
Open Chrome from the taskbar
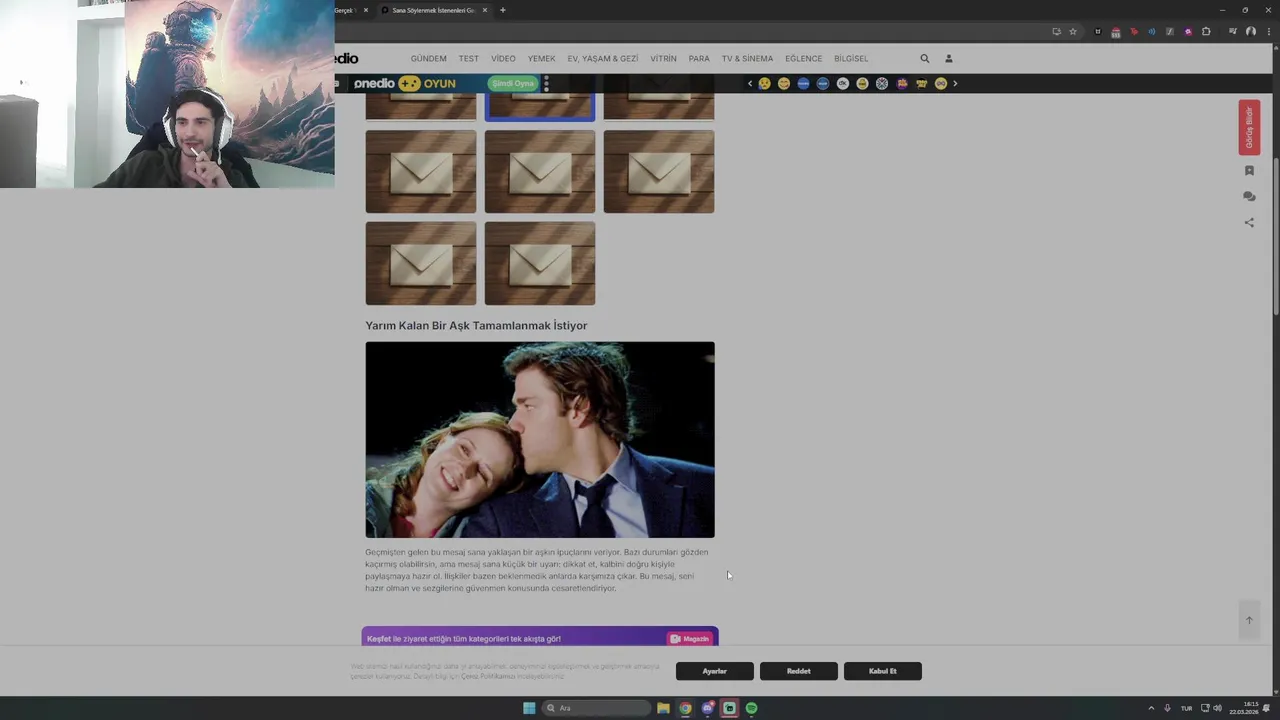click(685, 708)
